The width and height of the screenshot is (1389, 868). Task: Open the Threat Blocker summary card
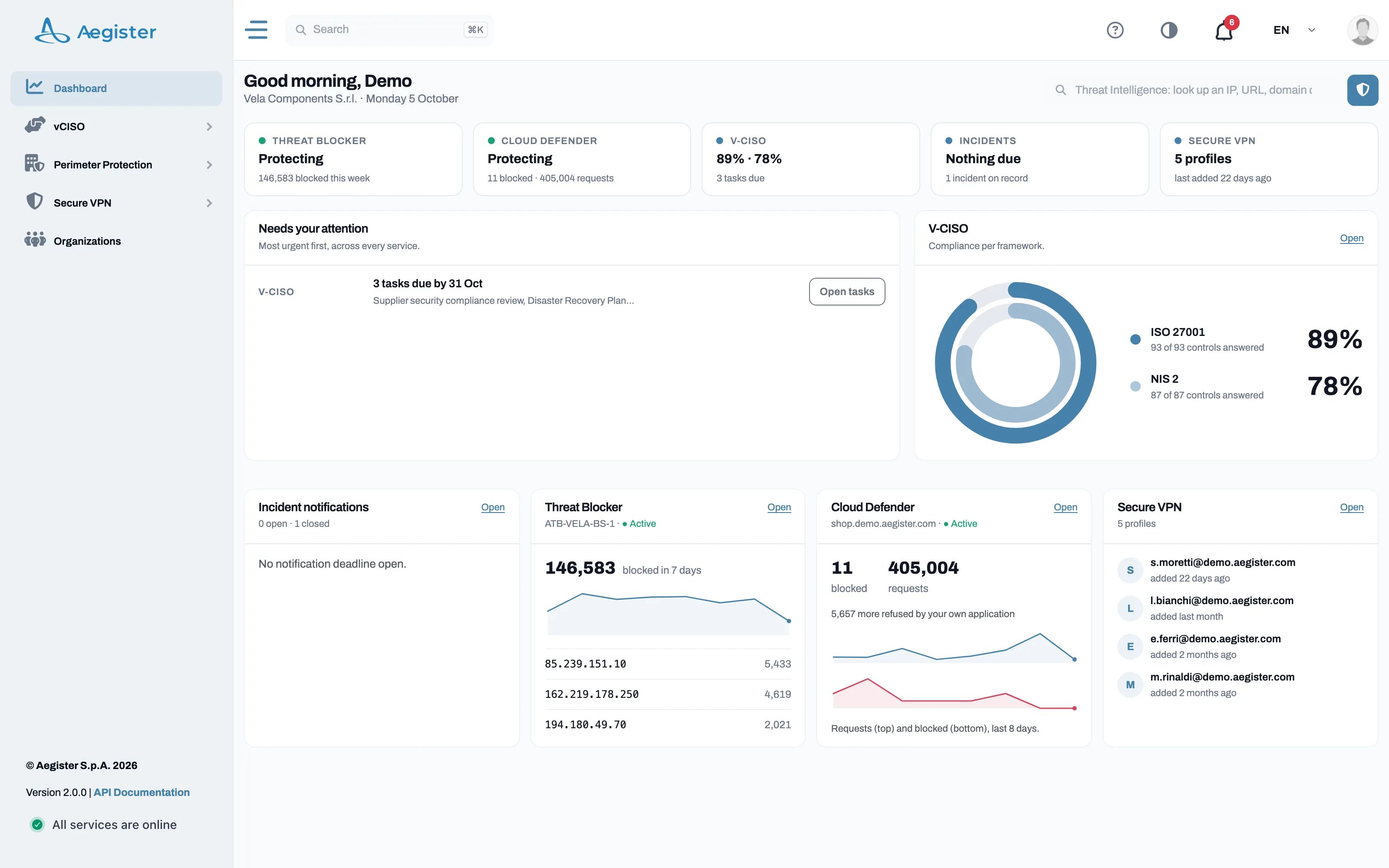[x=353, y=159]
